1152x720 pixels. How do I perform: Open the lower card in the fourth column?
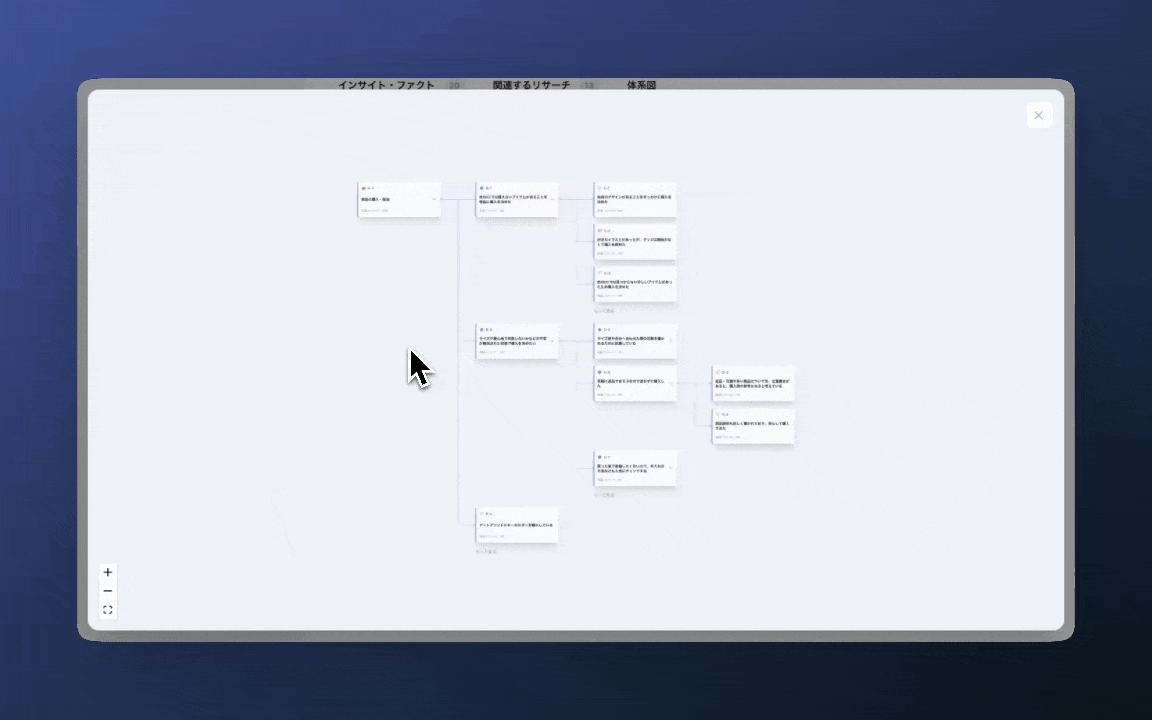pyautogui.click(x=753, y=425)
